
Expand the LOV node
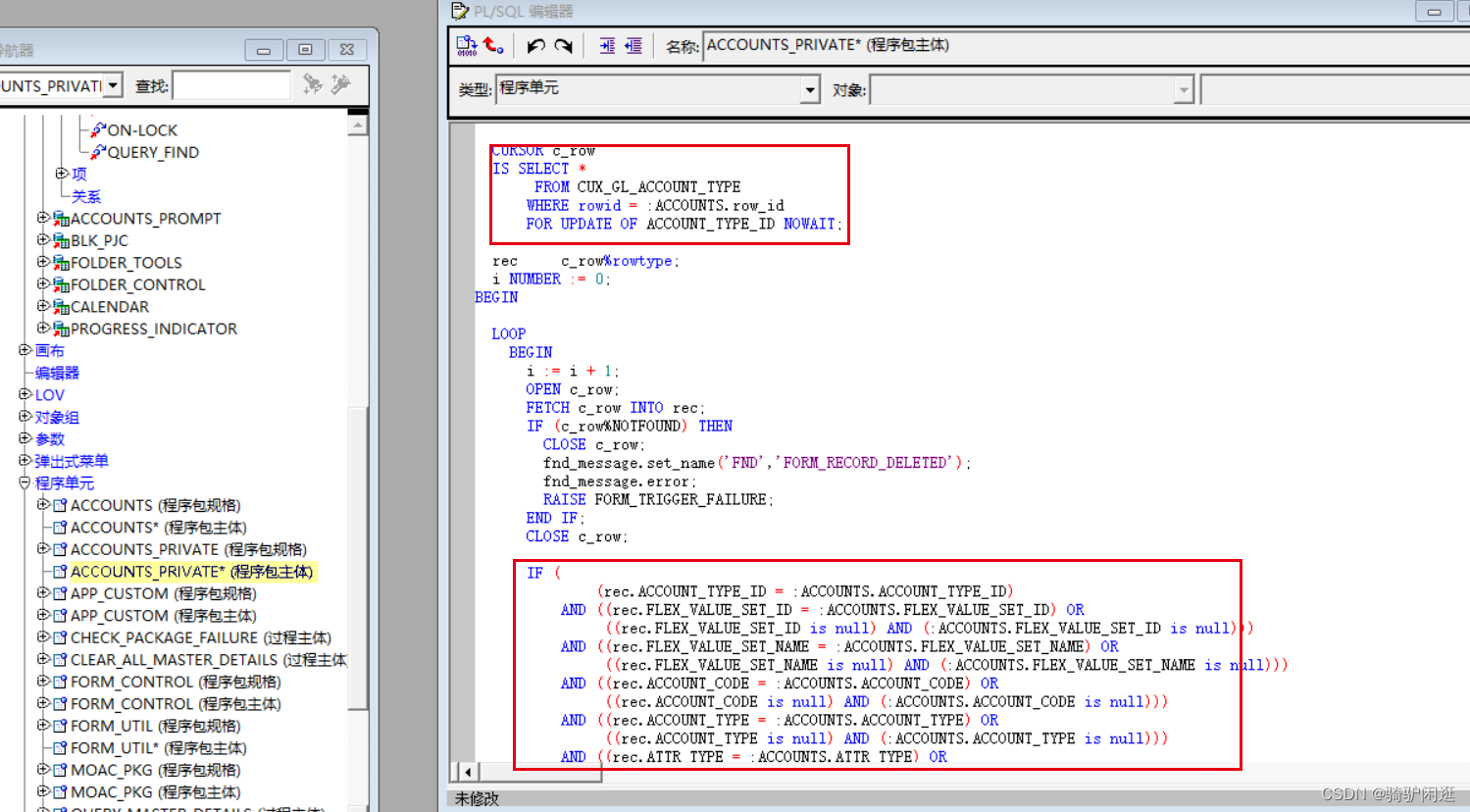(25, 394)
